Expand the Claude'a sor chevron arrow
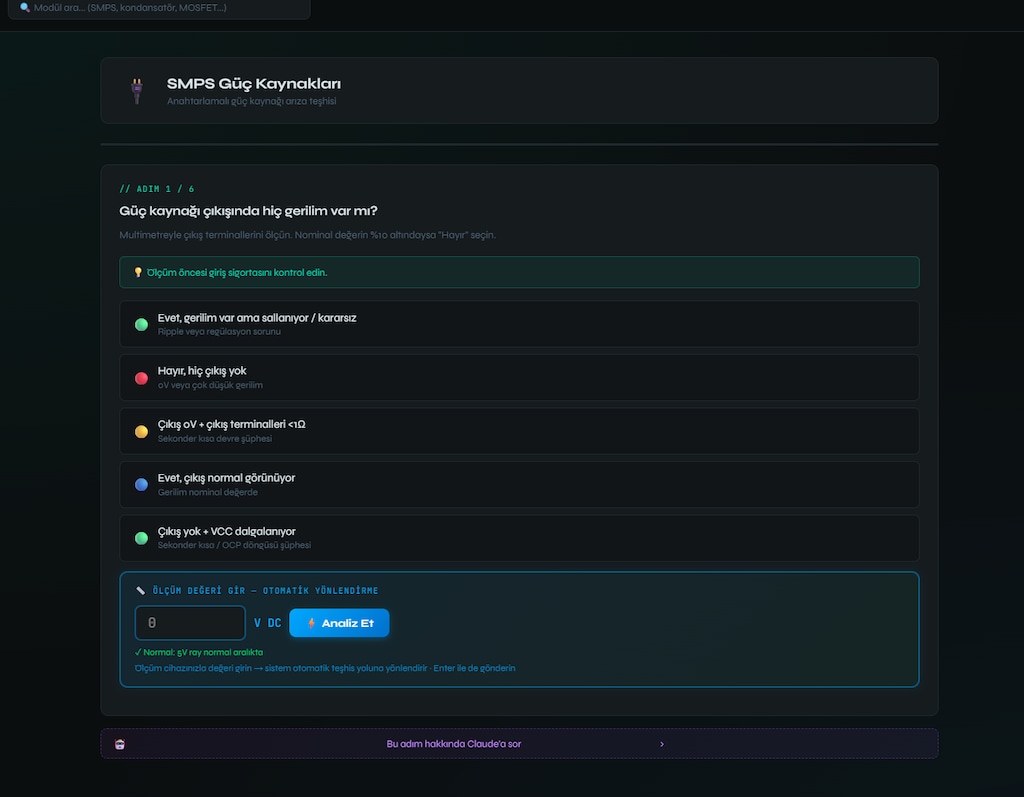The height and width of the screenshot is (797, 1024). point(662,744)
